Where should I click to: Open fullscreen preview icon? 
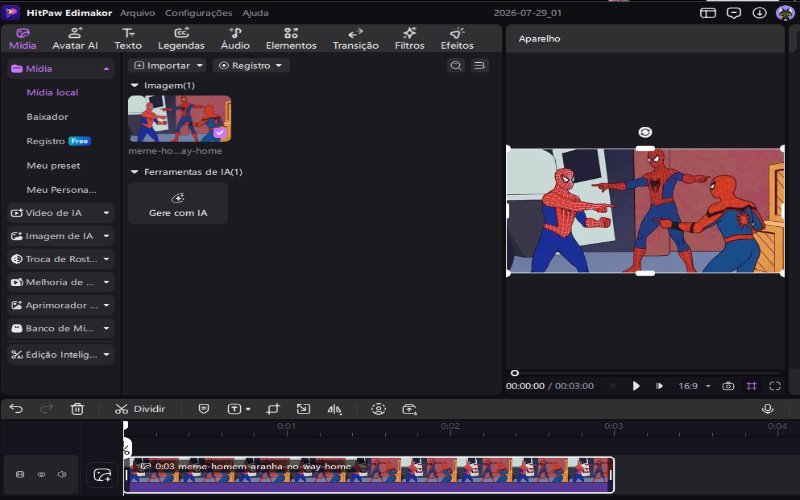(774, 386)
